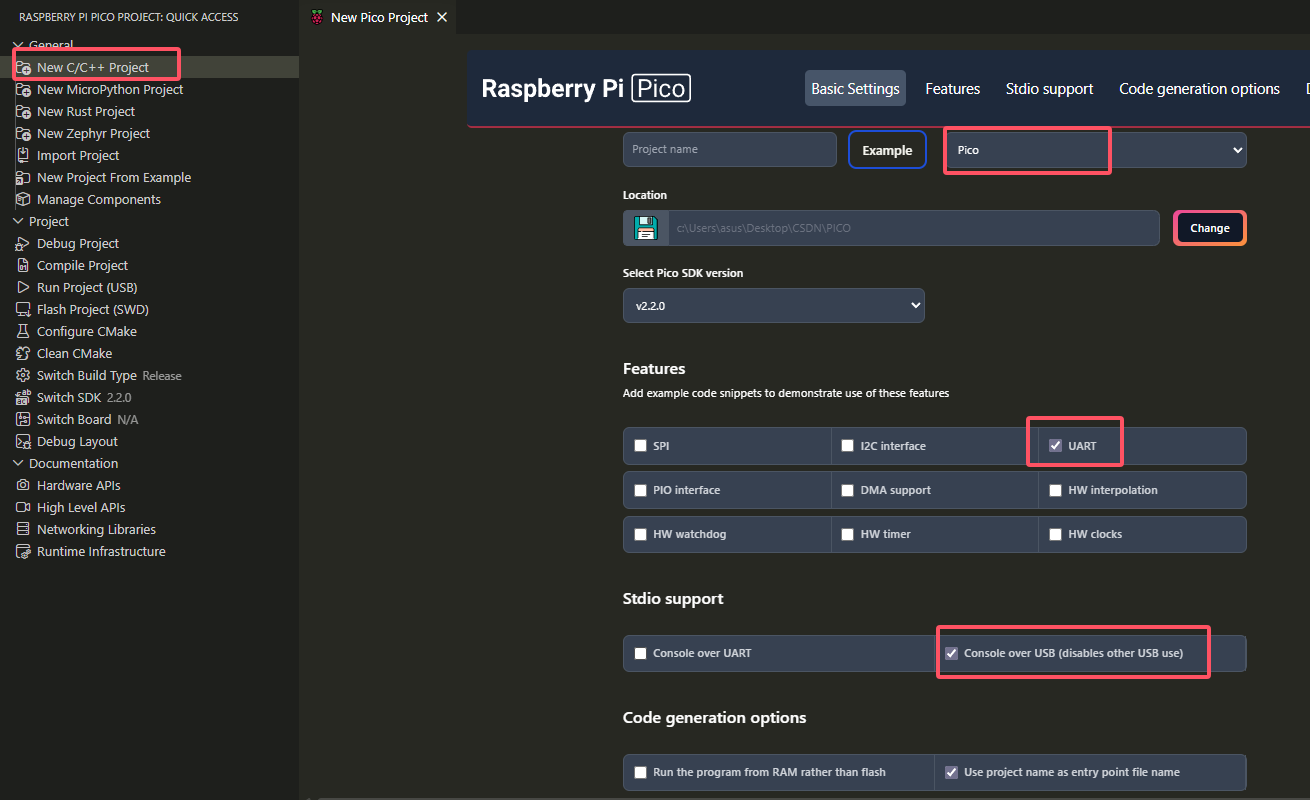Go to Code generation options nav tab

[x=1199, y=89]
